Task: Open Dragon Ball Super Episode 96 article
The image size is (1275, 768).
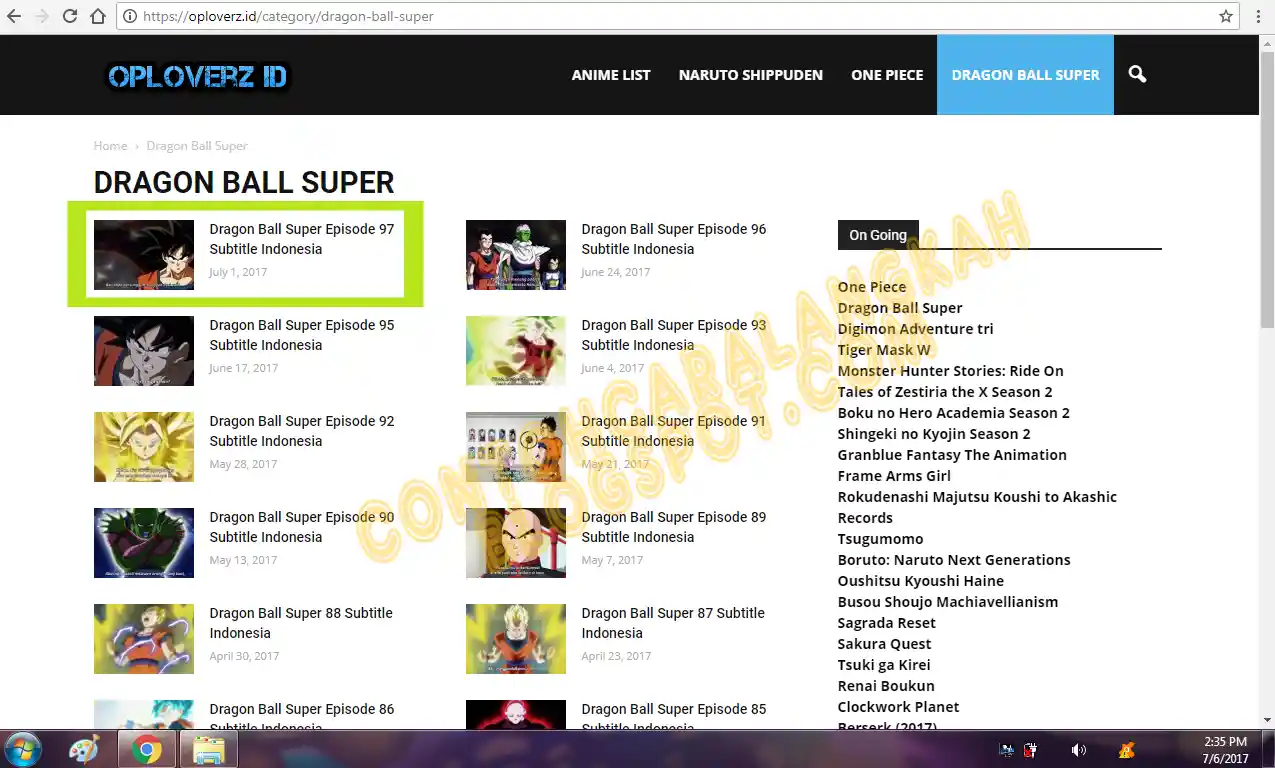Action: coord(674,239)
